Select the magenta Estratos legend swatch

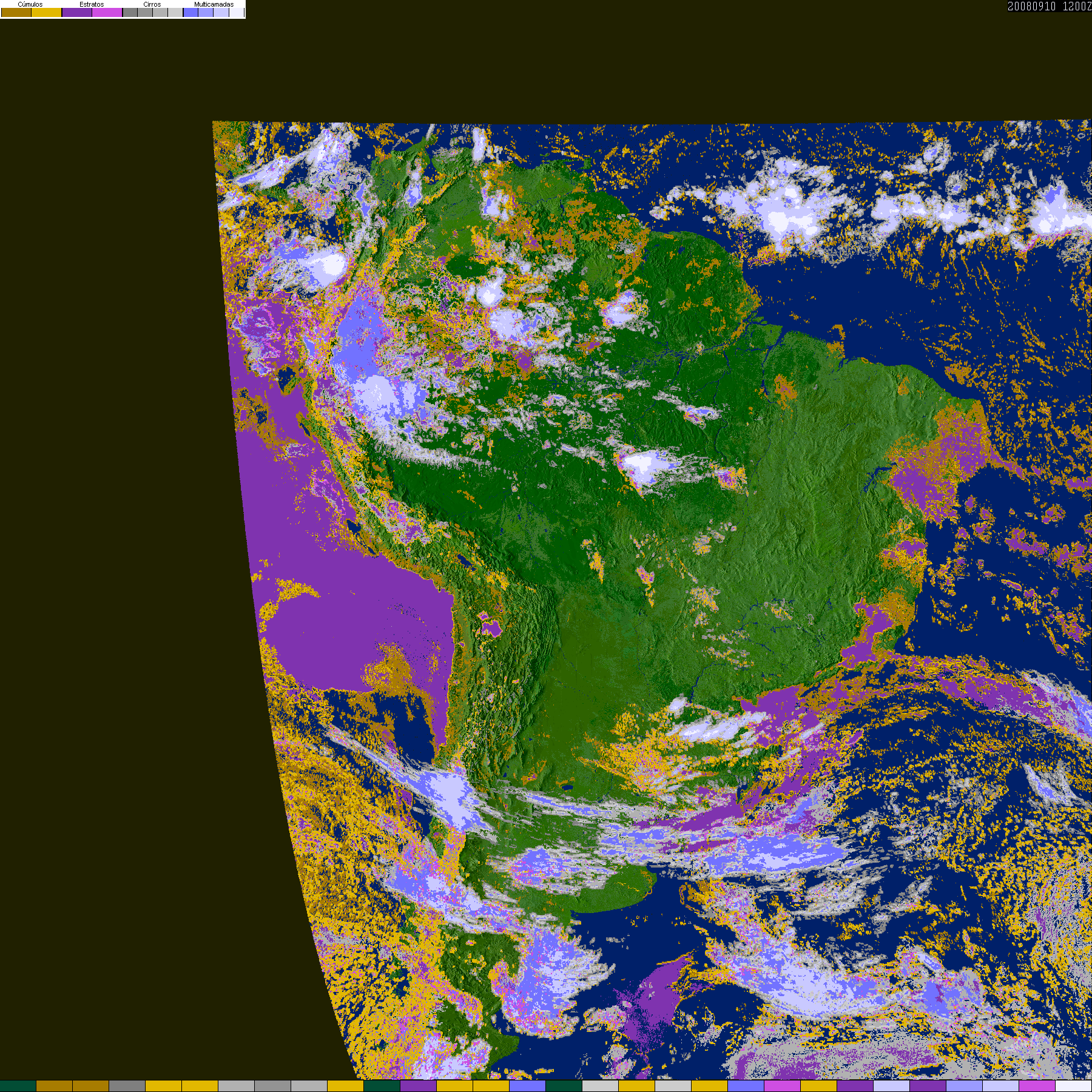tap(107, 12)
